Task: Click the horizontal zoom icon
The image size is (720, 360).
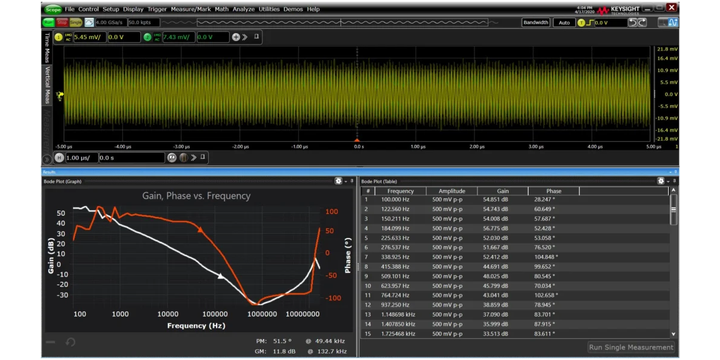Action: click(172, 158)
